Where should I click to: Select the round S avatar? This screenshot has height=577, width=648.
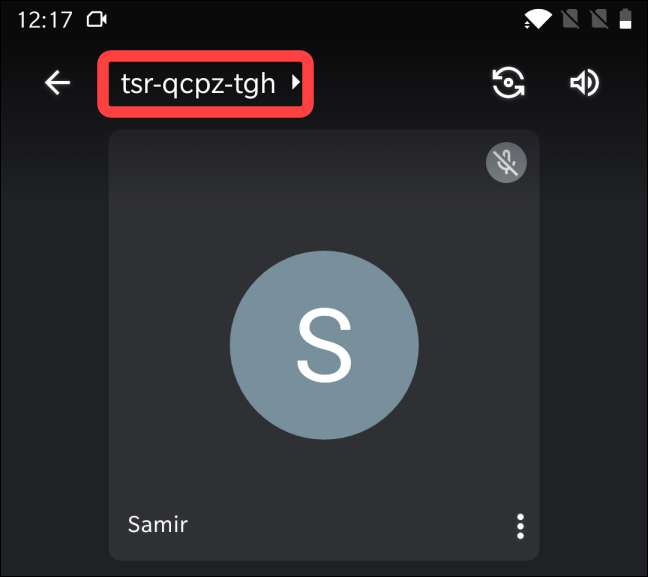pyautogui.click(x=324, y=345)
